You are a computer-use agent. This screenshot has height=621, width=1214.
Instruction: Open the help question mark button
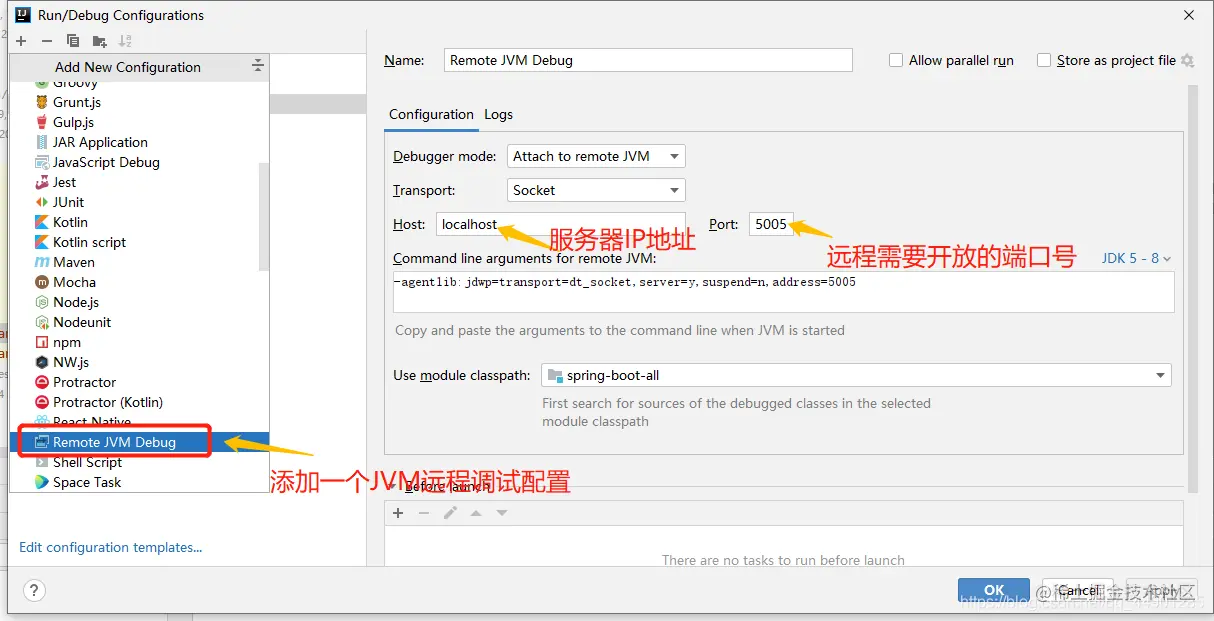coord(34,590)
